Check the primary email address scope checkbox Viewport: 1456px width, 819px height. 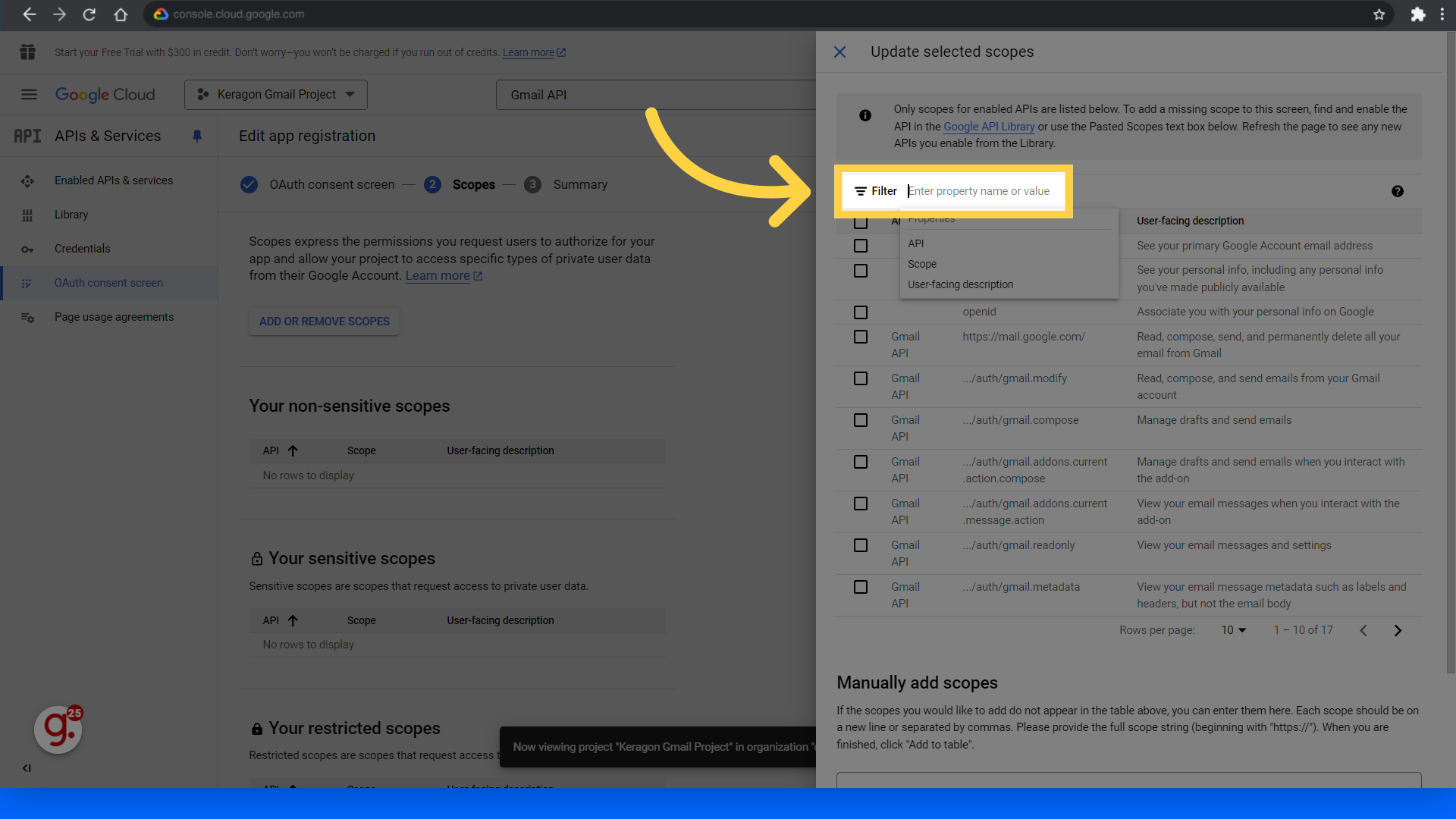861,246
